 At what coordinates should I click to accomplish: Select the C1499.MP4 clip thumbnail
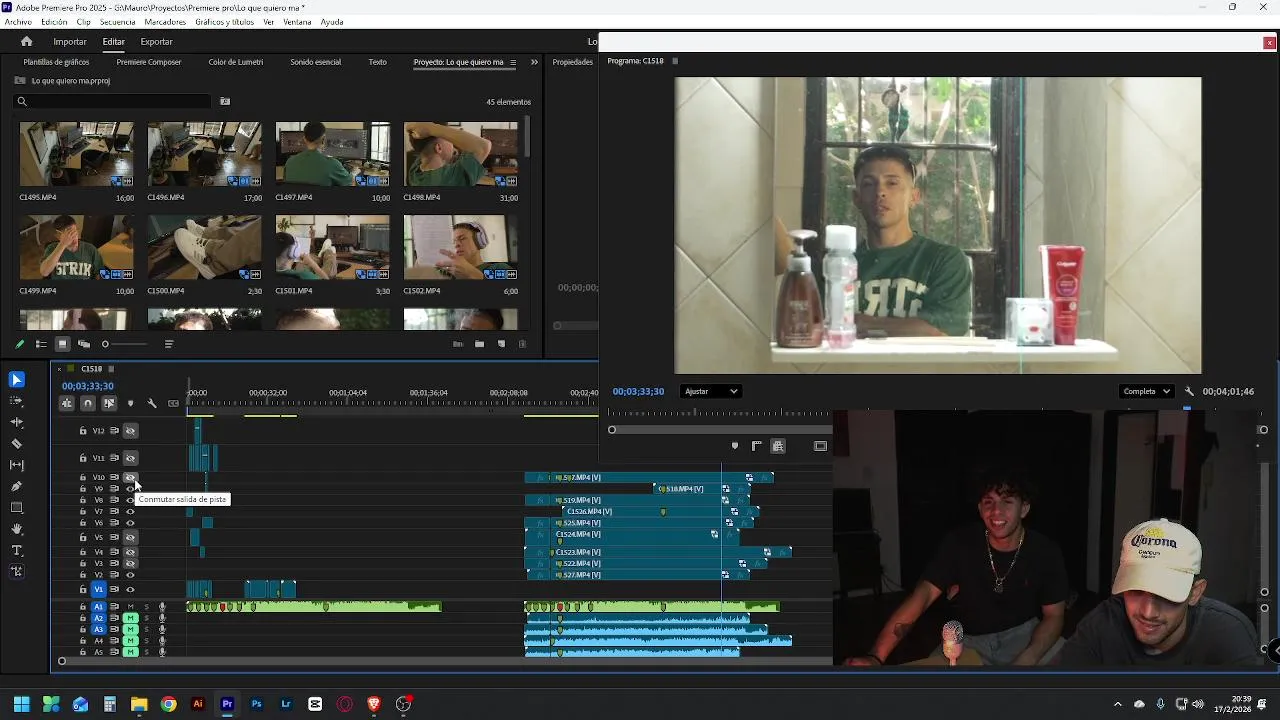pos(76,247)
